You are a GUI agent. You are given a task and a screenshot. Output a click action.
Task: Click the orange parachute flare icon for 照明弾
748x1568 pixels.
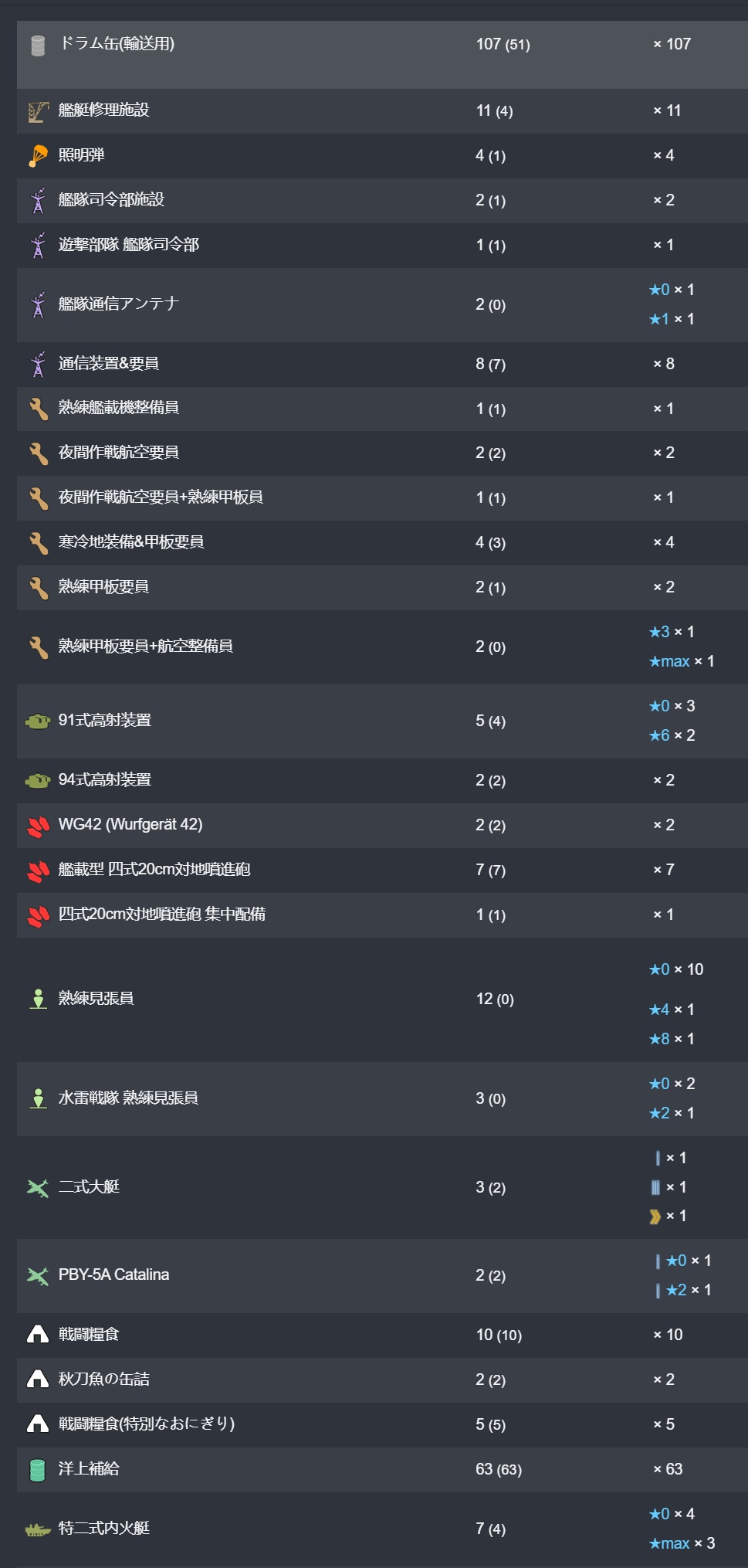(38, 156)
